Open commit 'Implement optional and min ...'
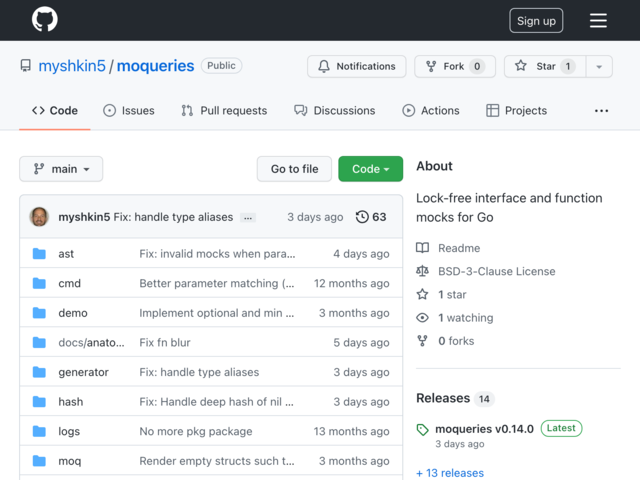Screen dimensions: 640x480 pyautogui.click(x=216, y=313)
